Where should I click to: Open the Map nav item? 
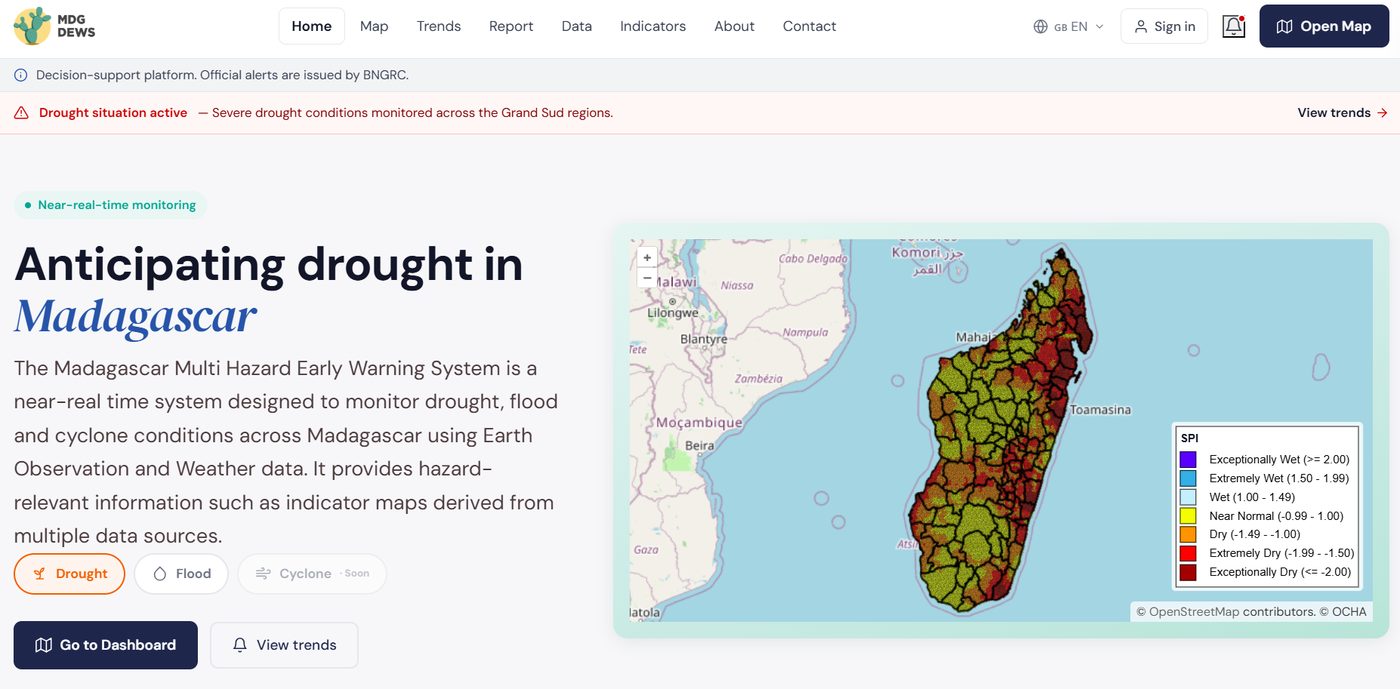pos(374,26)
